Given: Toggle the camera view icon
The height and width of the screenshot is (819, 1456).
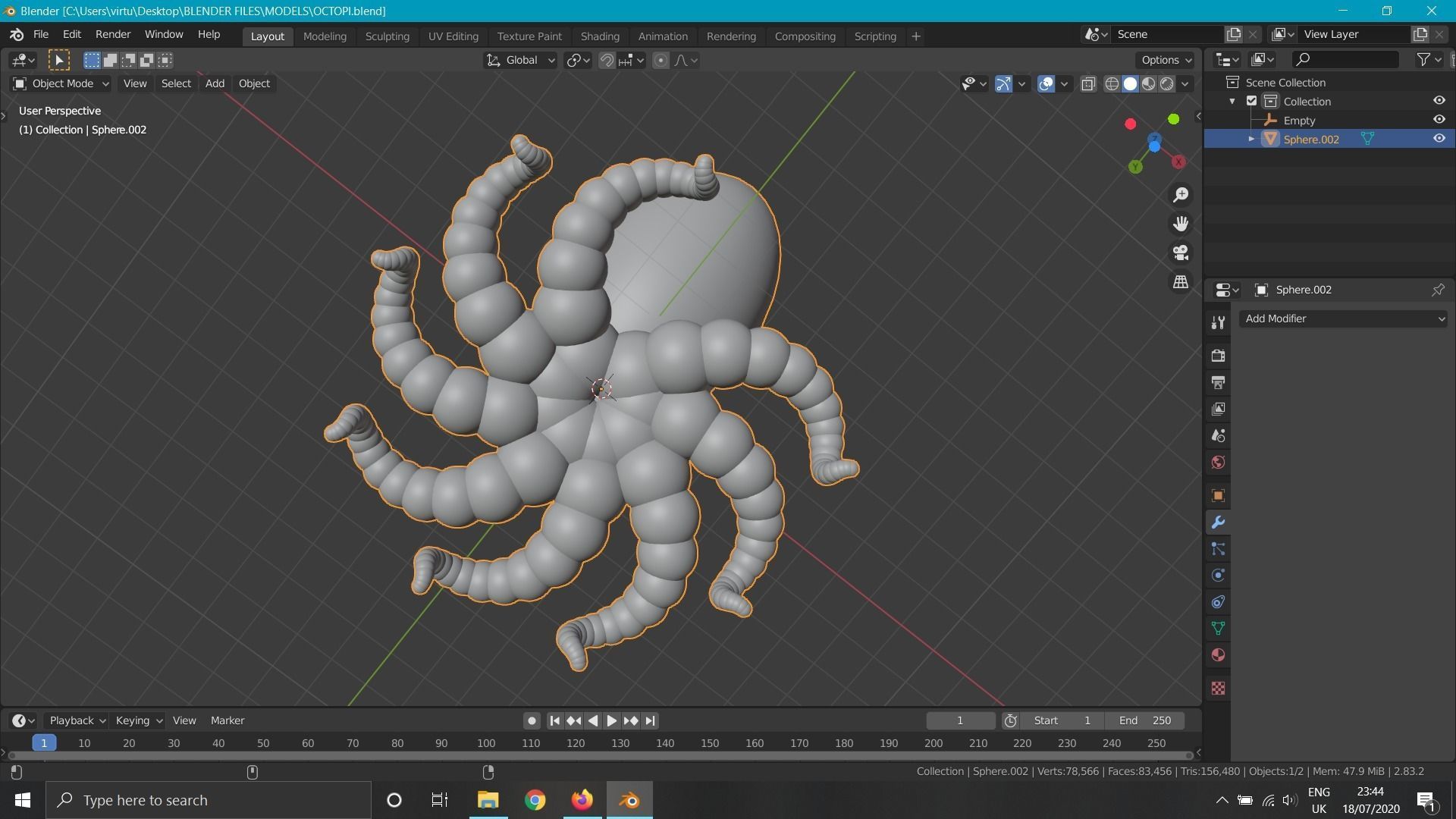Looking at the screenshot, I should pyautogui.click(x=1181, y=253).
